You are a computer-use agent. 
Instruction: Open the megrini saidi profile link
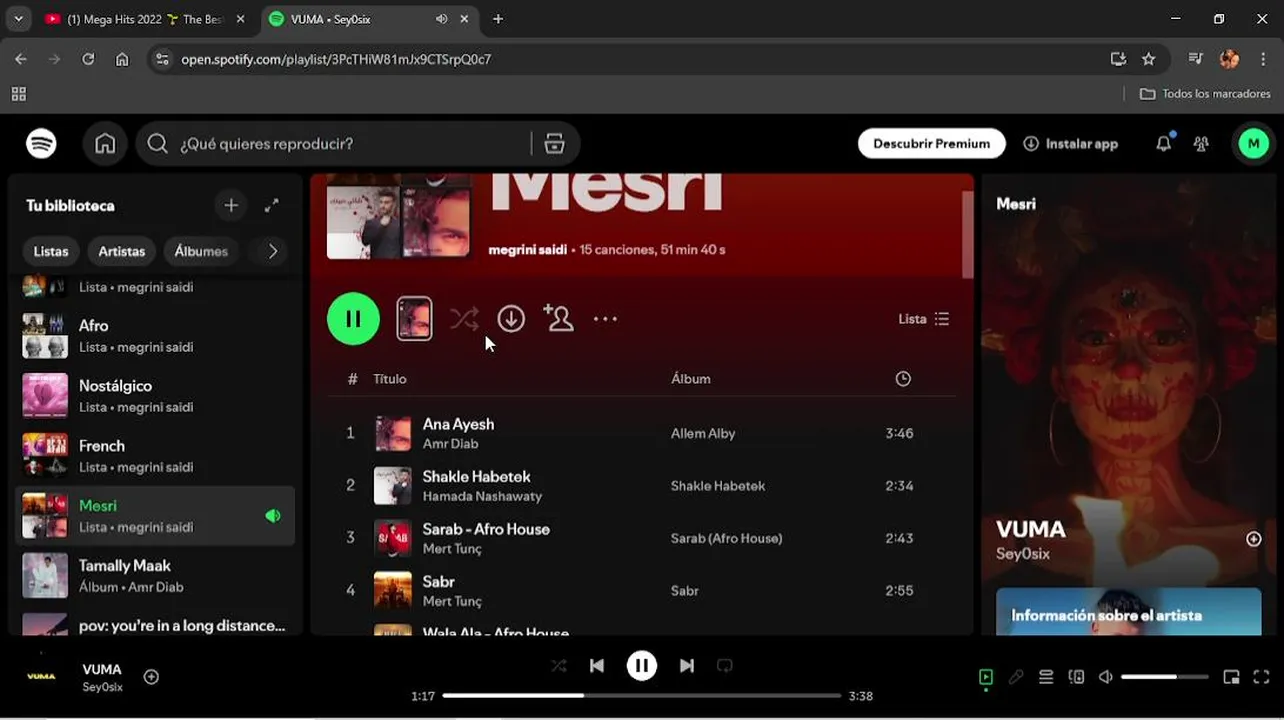527,250
